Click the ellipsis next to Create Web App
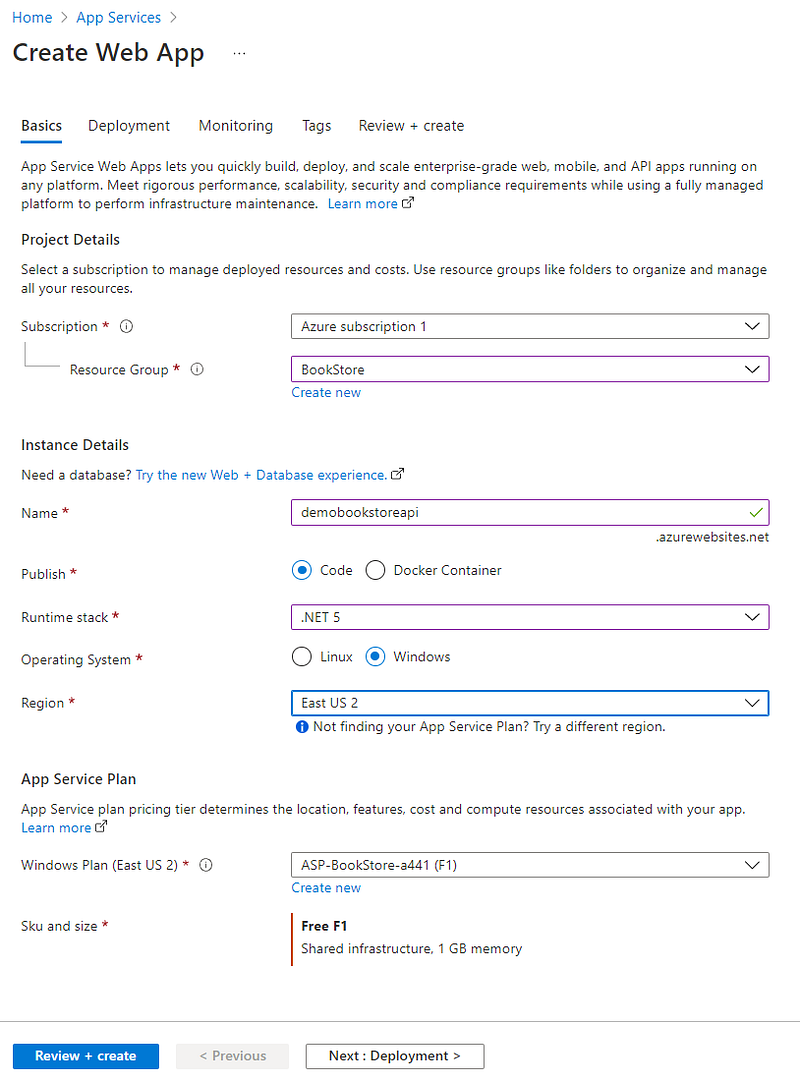Viewport: 800px width, 1080px height. pos(239,53)
